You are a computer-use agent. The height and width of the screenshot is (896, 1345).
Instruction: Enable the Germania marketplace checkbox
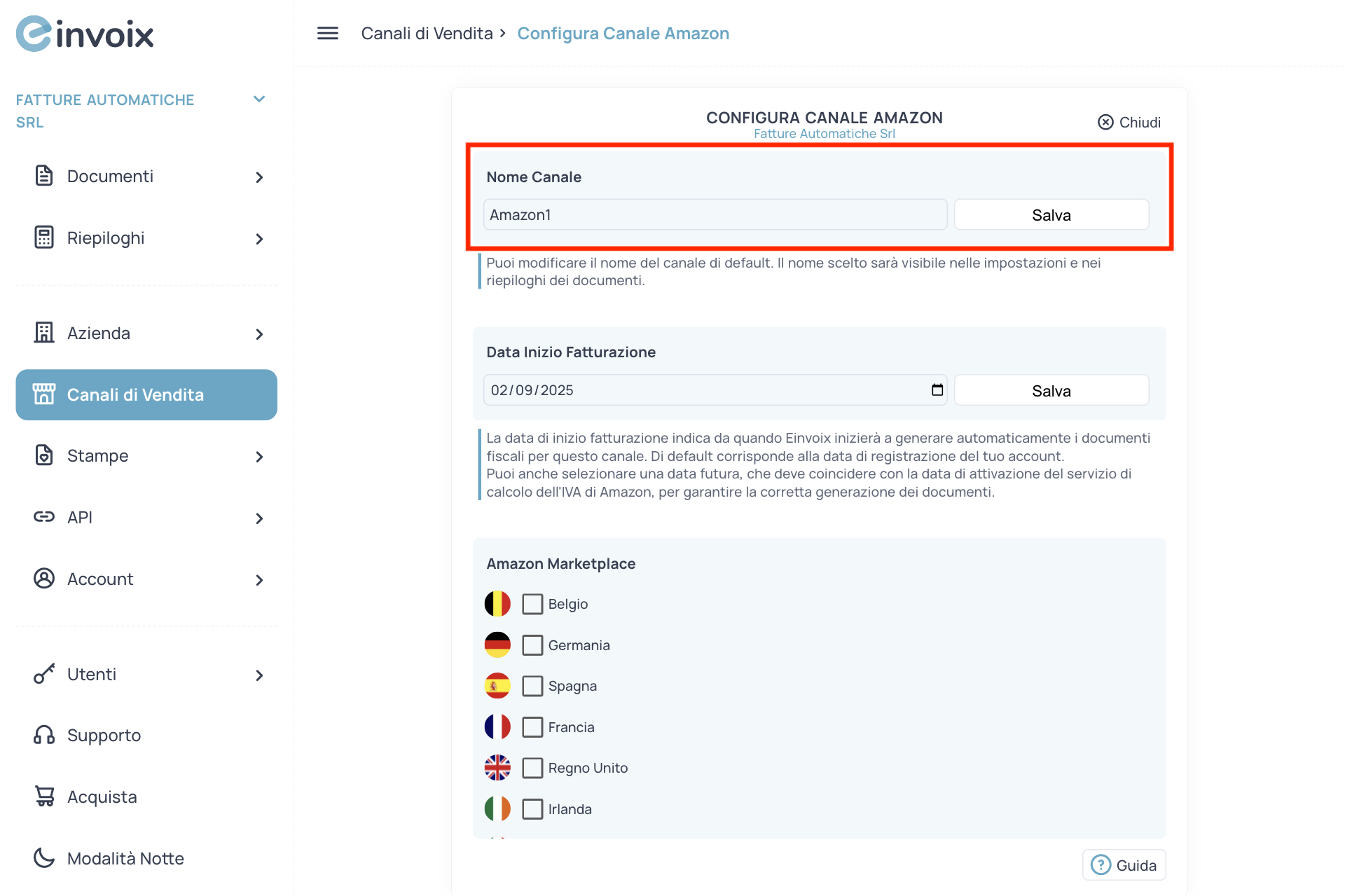[x=532, y=645]
